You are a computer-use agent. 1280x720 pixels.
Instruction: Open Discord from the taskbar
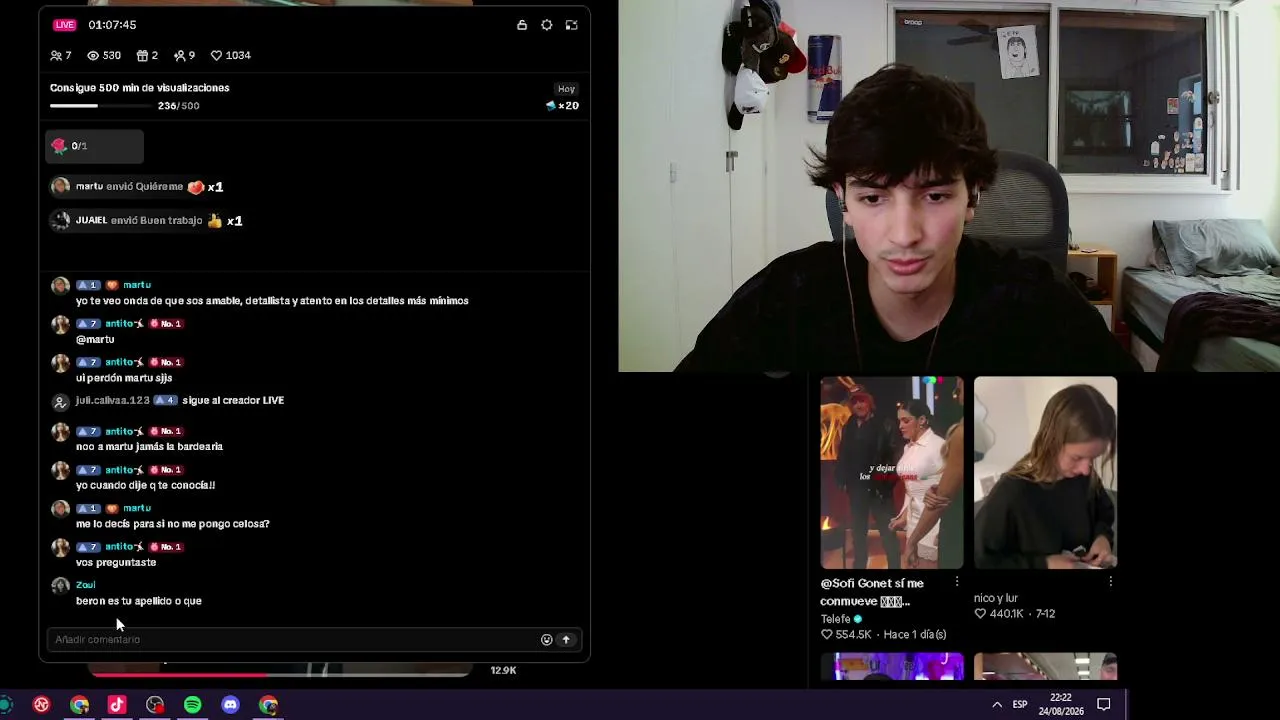(230, 705)
